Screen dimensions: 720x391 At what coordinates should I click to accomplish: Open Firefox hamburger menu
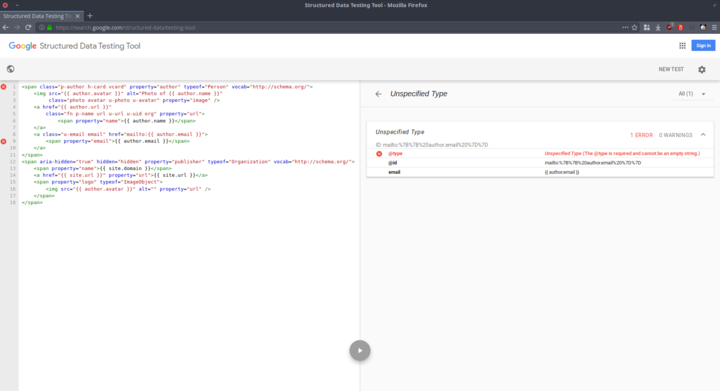click(714, 28)
